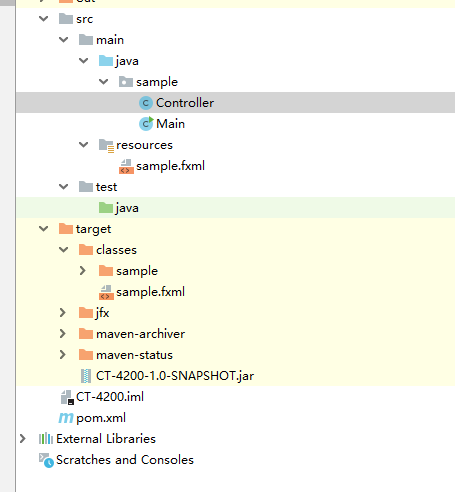The height and width of the screenshot is (492, 455).
Task: Select the classes folder label
Action: pyautogui.click(x=116, y=250)
